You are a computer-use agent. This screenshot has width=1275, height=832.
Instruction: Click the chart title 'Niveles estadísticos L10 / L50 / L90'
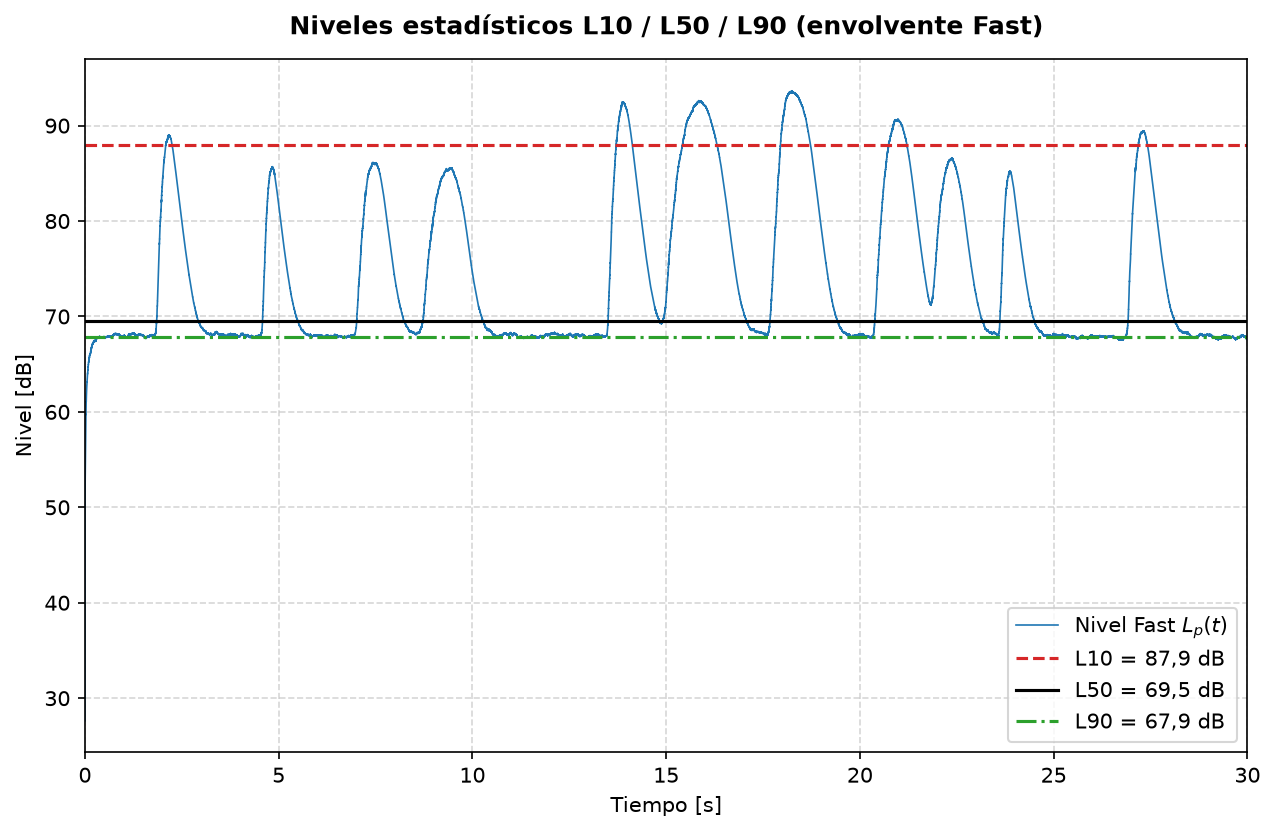666,26
